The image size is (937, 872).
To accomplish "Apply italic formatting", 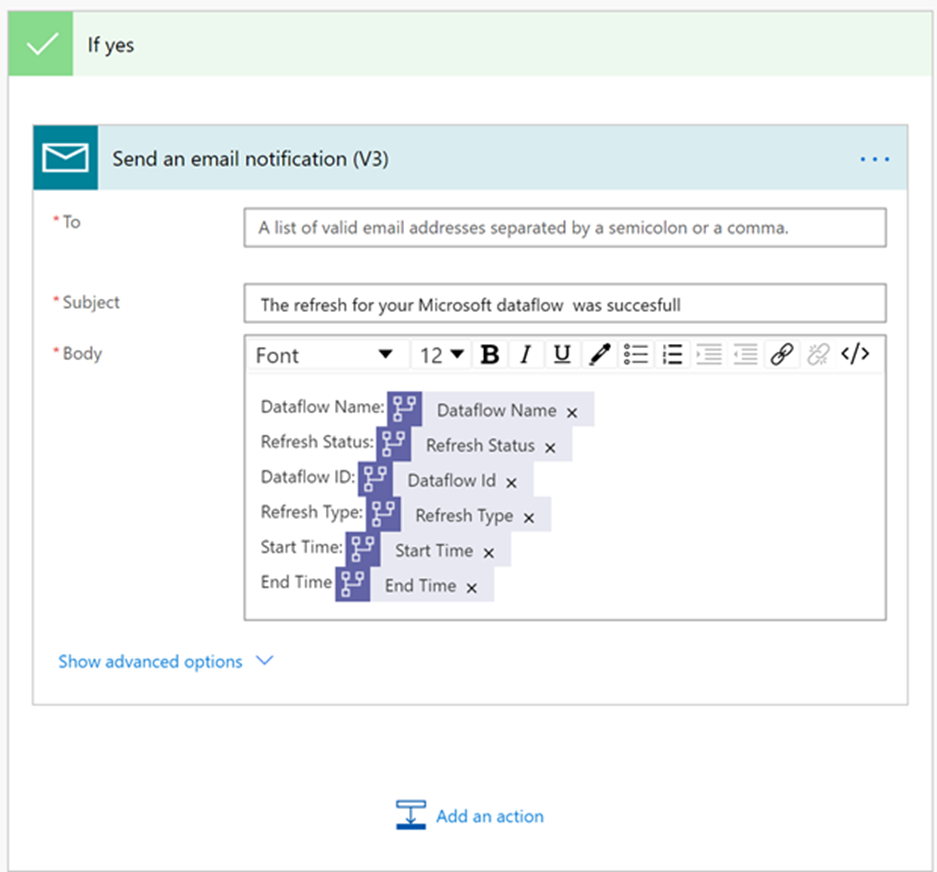I will click(x=525, y=354).
